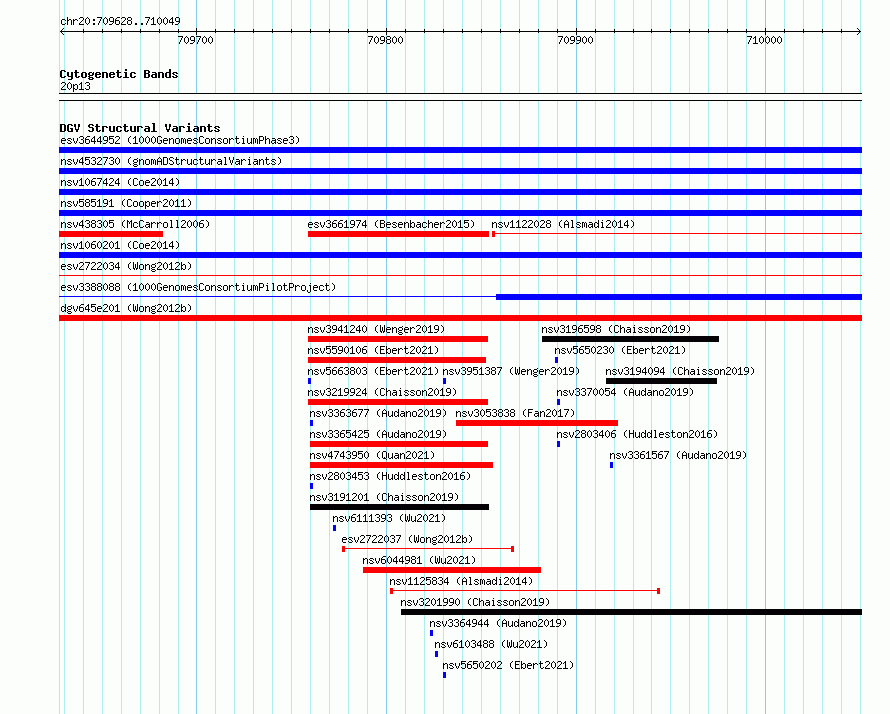Open nsv3370054 (Audano2019) variant
890x714 pixels.
point(625,392)
